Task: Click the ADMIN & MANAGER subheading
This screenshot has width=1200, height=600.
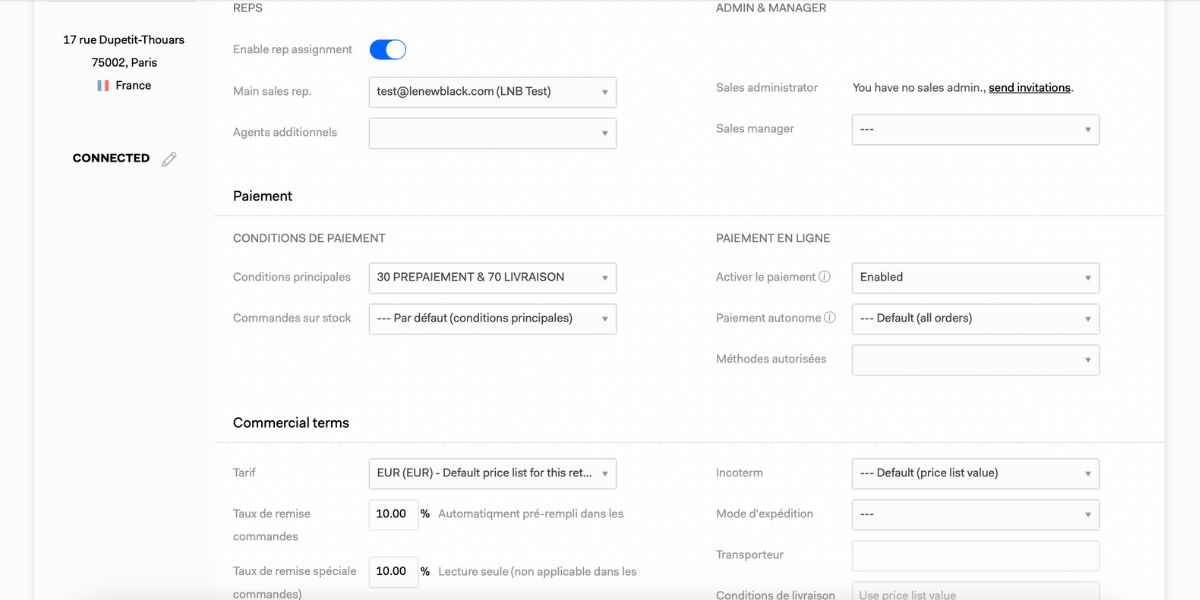Action: click(771, 8)
